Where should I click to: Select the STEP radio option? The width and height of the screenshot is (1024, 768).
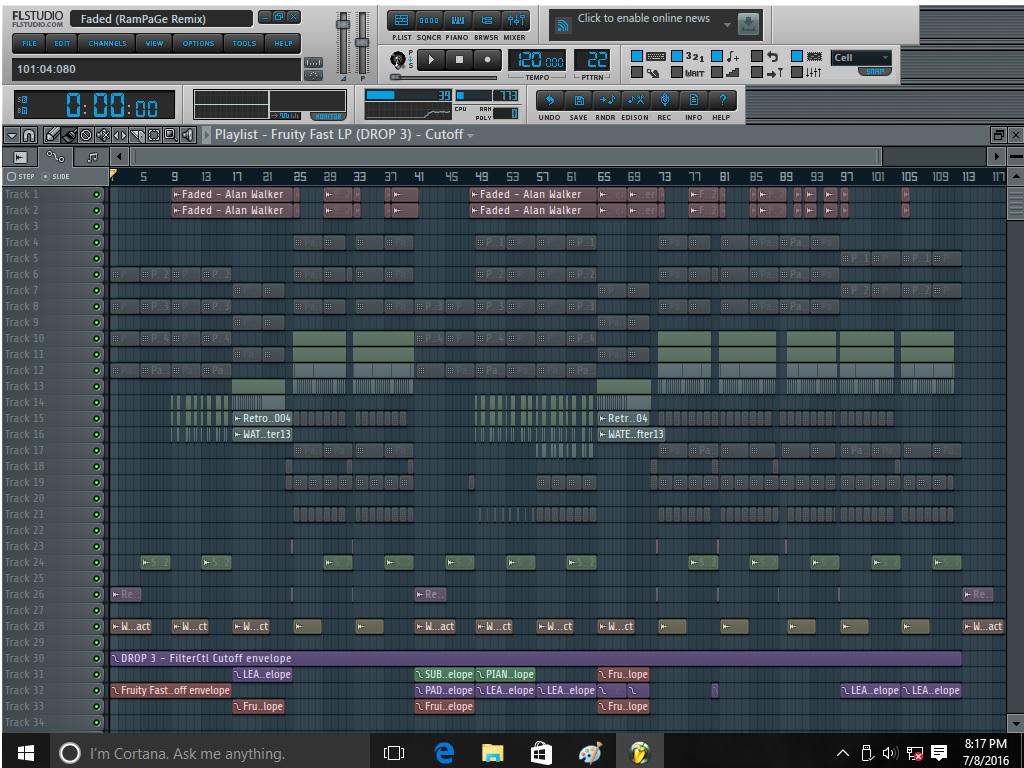click(x=11, y=176)
